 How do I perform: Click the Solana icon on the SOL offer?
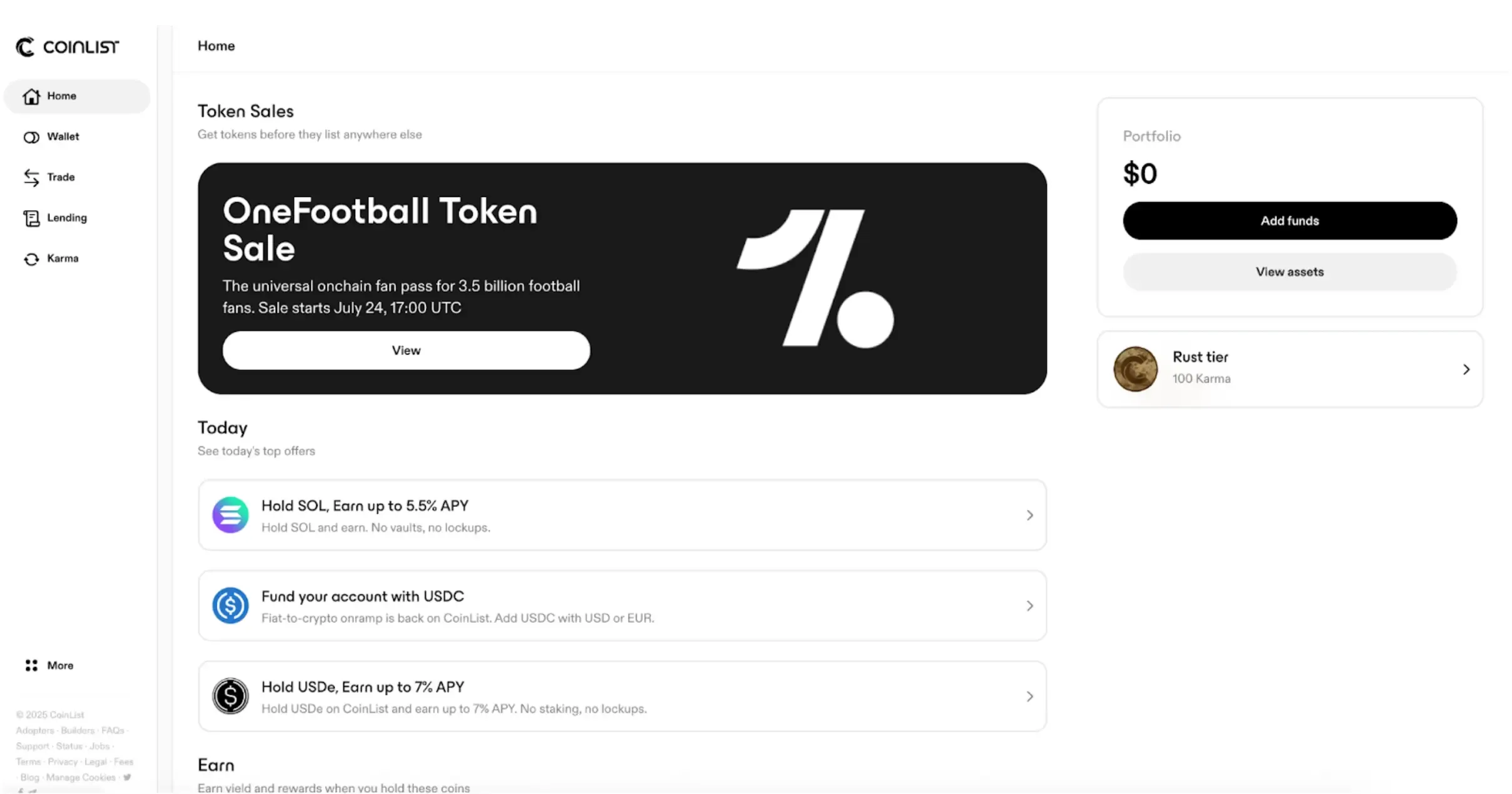(x=230, y=514)
